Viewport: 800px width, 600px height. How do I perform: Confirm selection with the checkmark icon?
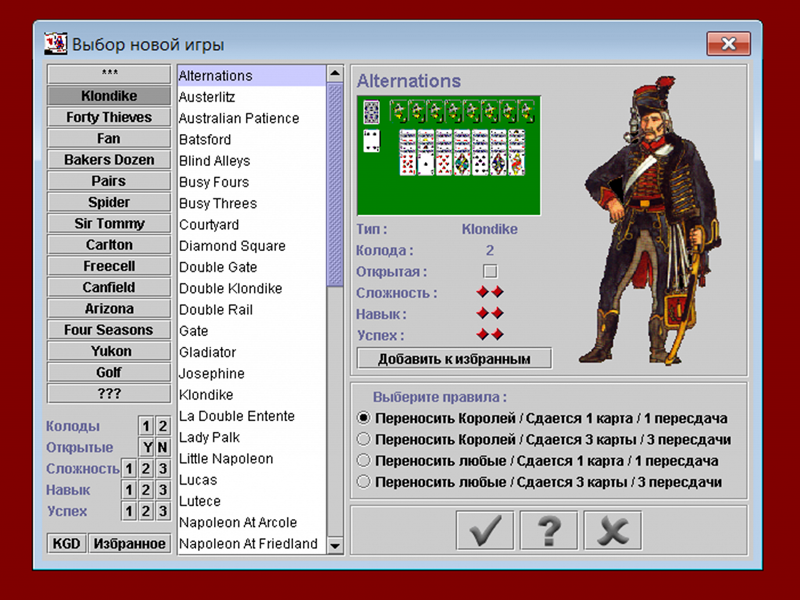click(485, 530)
